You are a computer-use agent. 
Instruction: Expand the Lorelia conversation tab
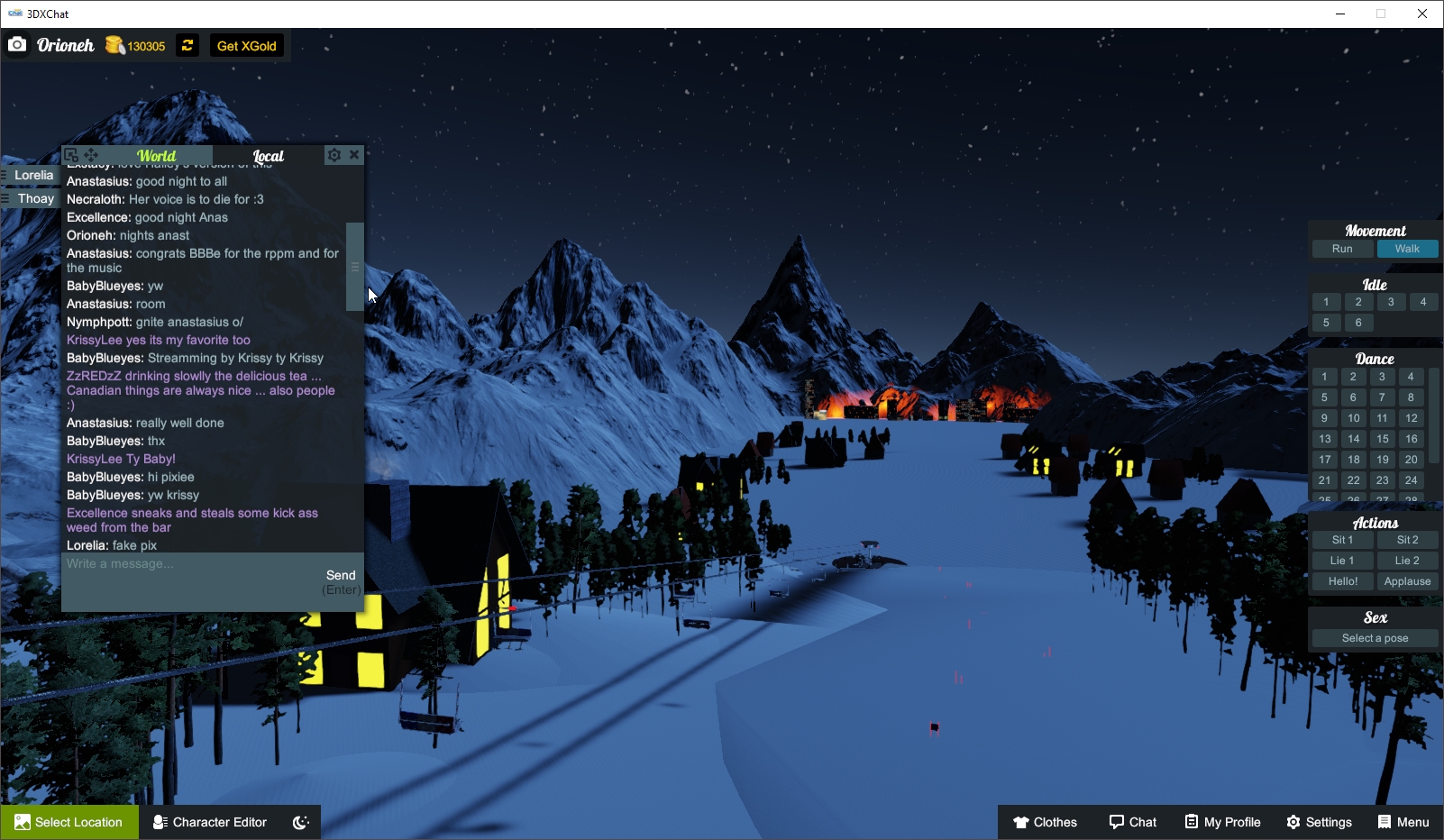tap(34, 175)
